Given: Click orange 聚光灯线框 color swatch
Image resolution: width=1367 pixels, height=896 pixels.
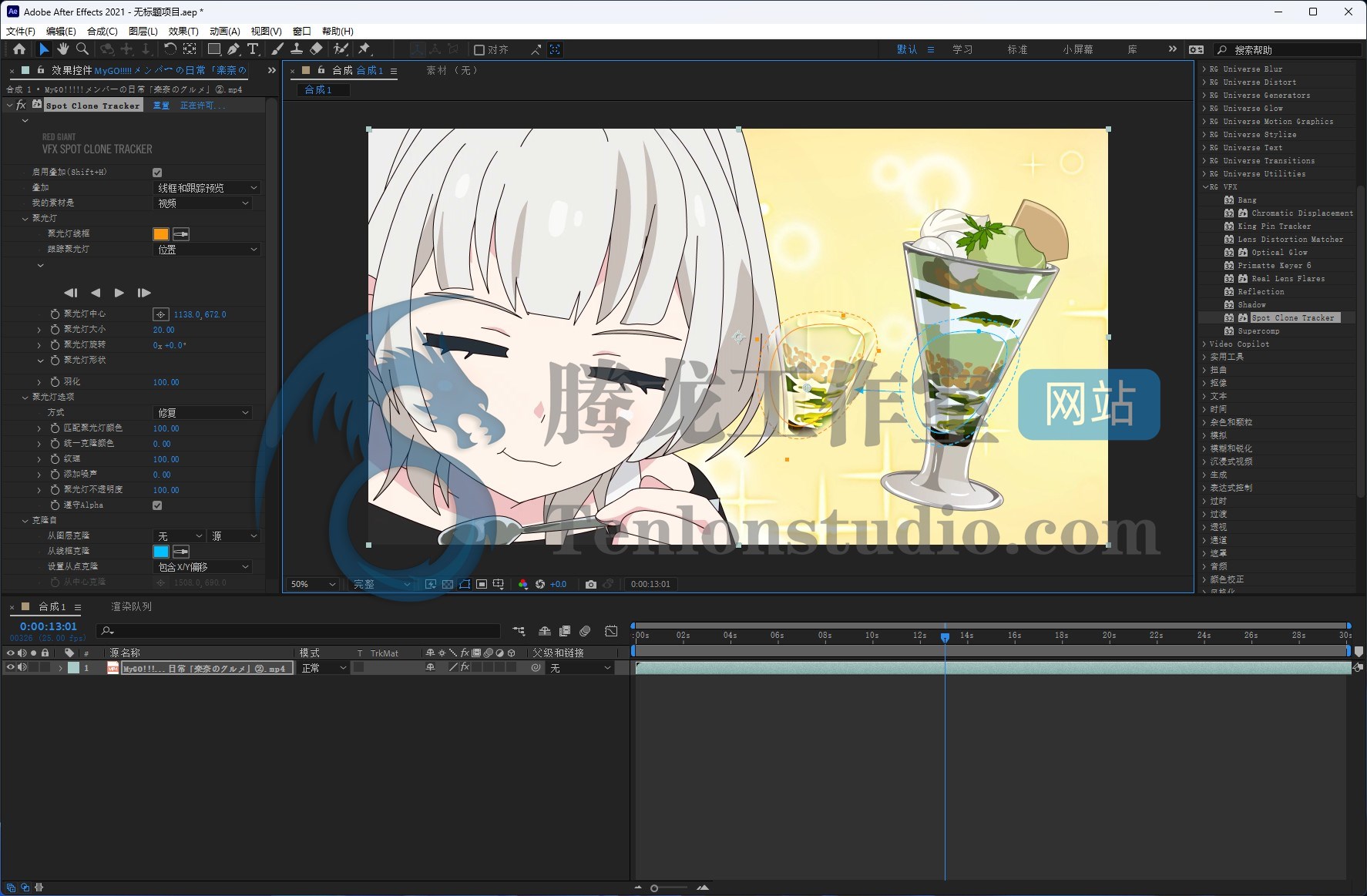Looking at the screenshot, I should pyautogui.click(x=161, y=234).
